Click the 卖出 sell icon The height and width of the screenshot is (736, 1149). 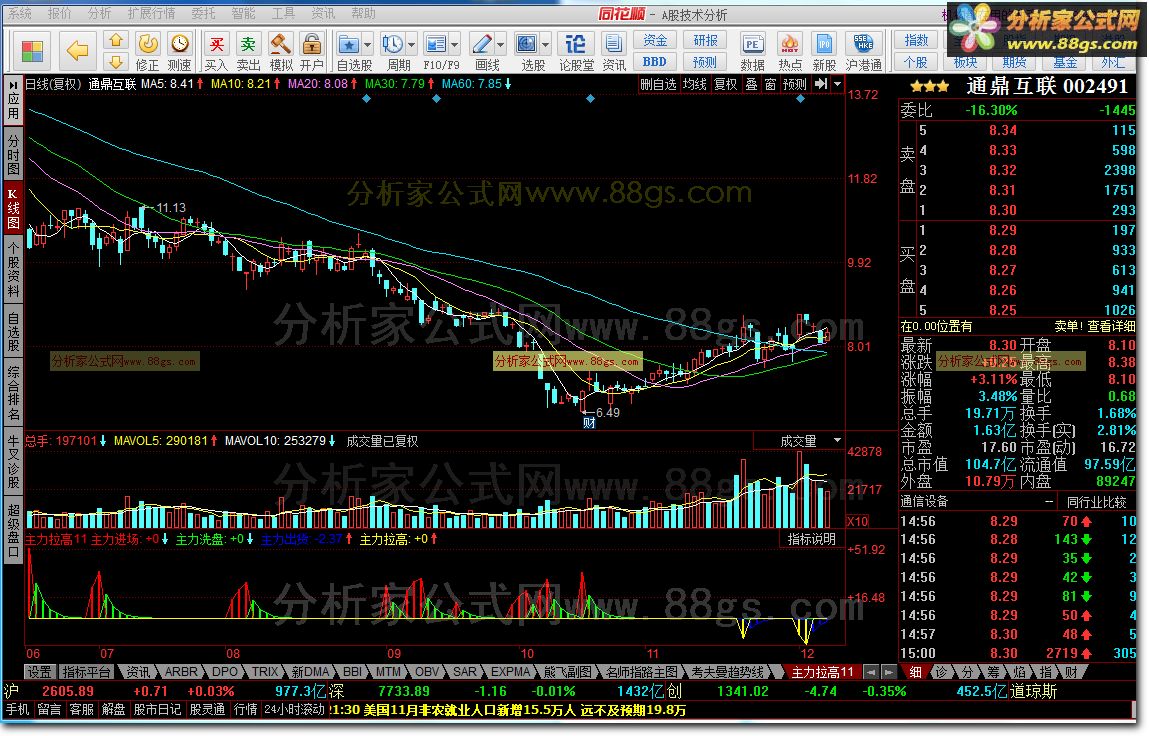click(x=248, y=51)
